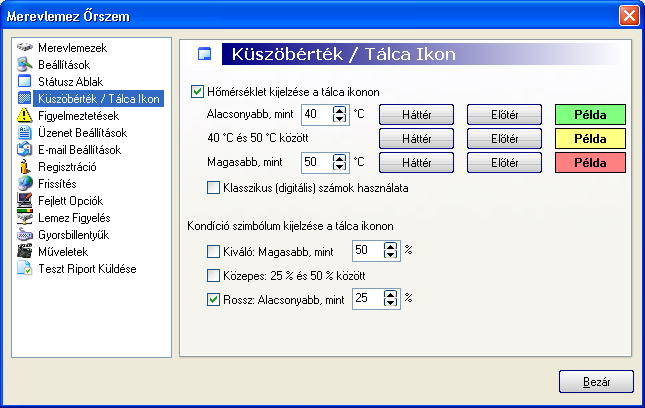Click Előtér button for Magasabb row
Screen dimensions: 645x408
(504, 162)
